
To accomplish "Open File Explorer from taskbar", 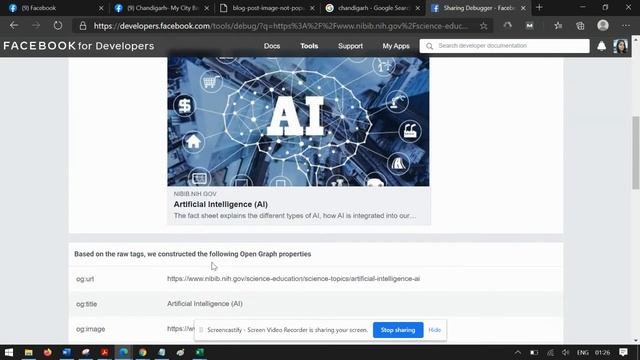I will pos(28,352).
